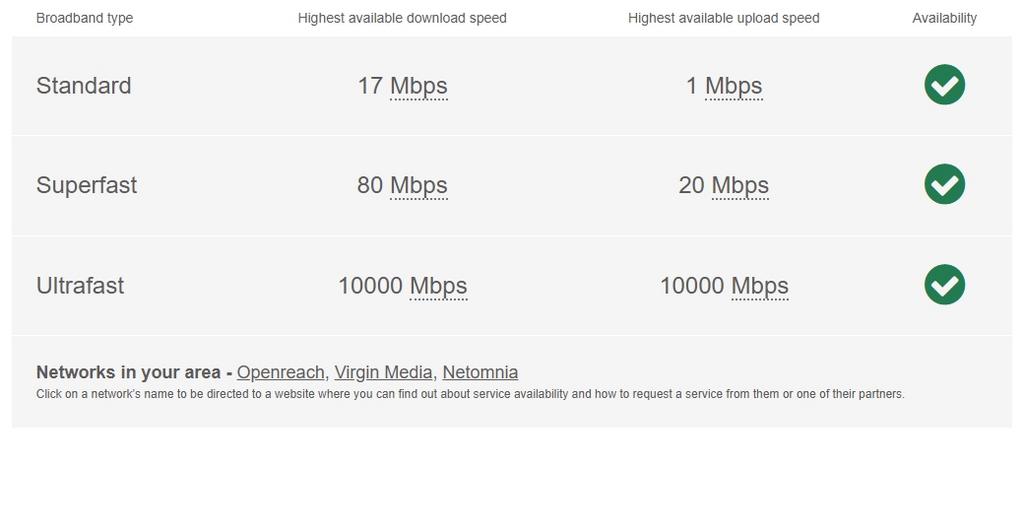Click the Broadband type column header
The width and height of the screenshot is (1024, 532).
(x=84, y=18)
